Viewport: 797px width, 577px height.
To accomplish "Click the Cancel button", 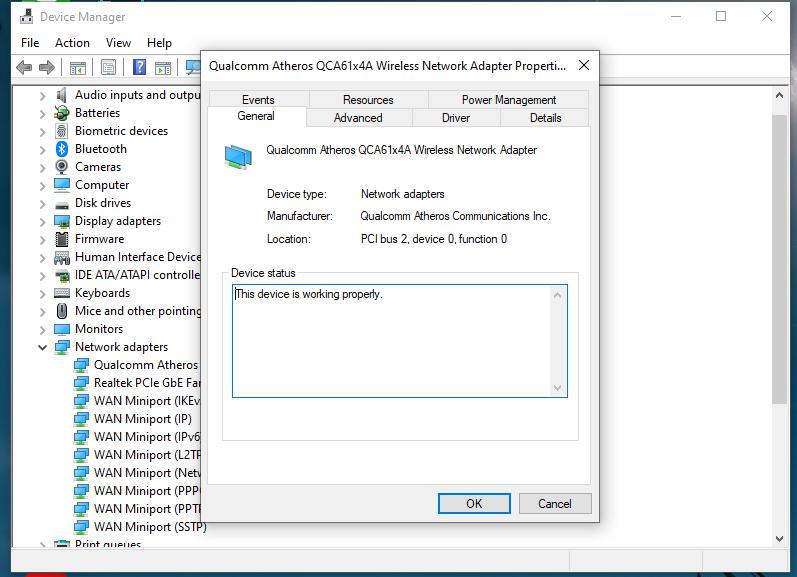I will coord(555,504).
